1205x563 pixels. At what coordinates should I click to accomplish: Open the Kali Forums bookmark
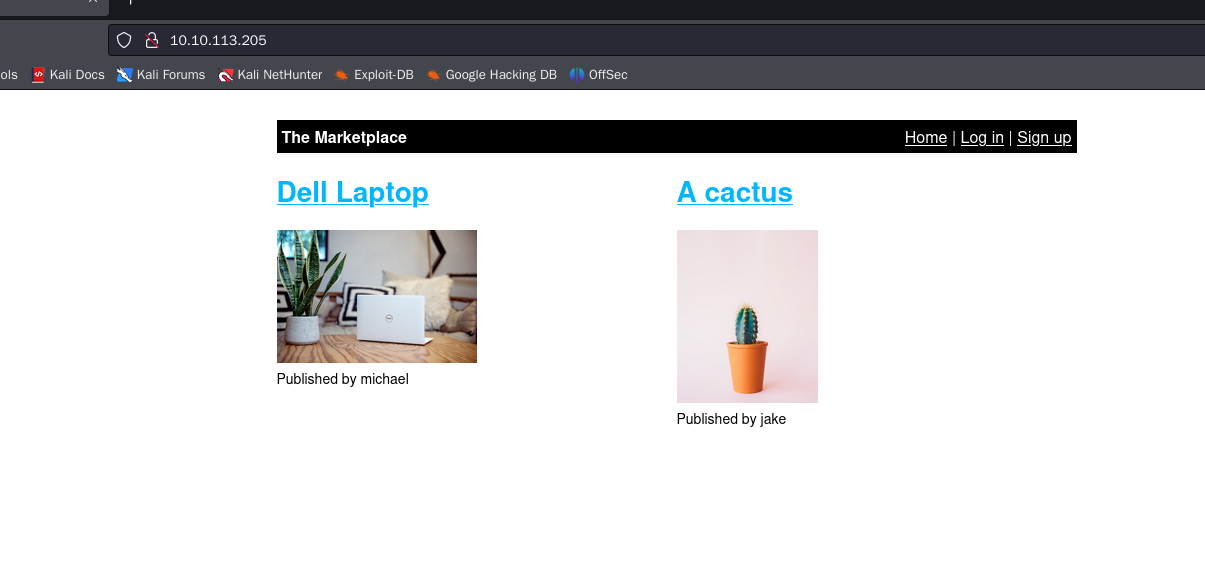tap(161, 74)
